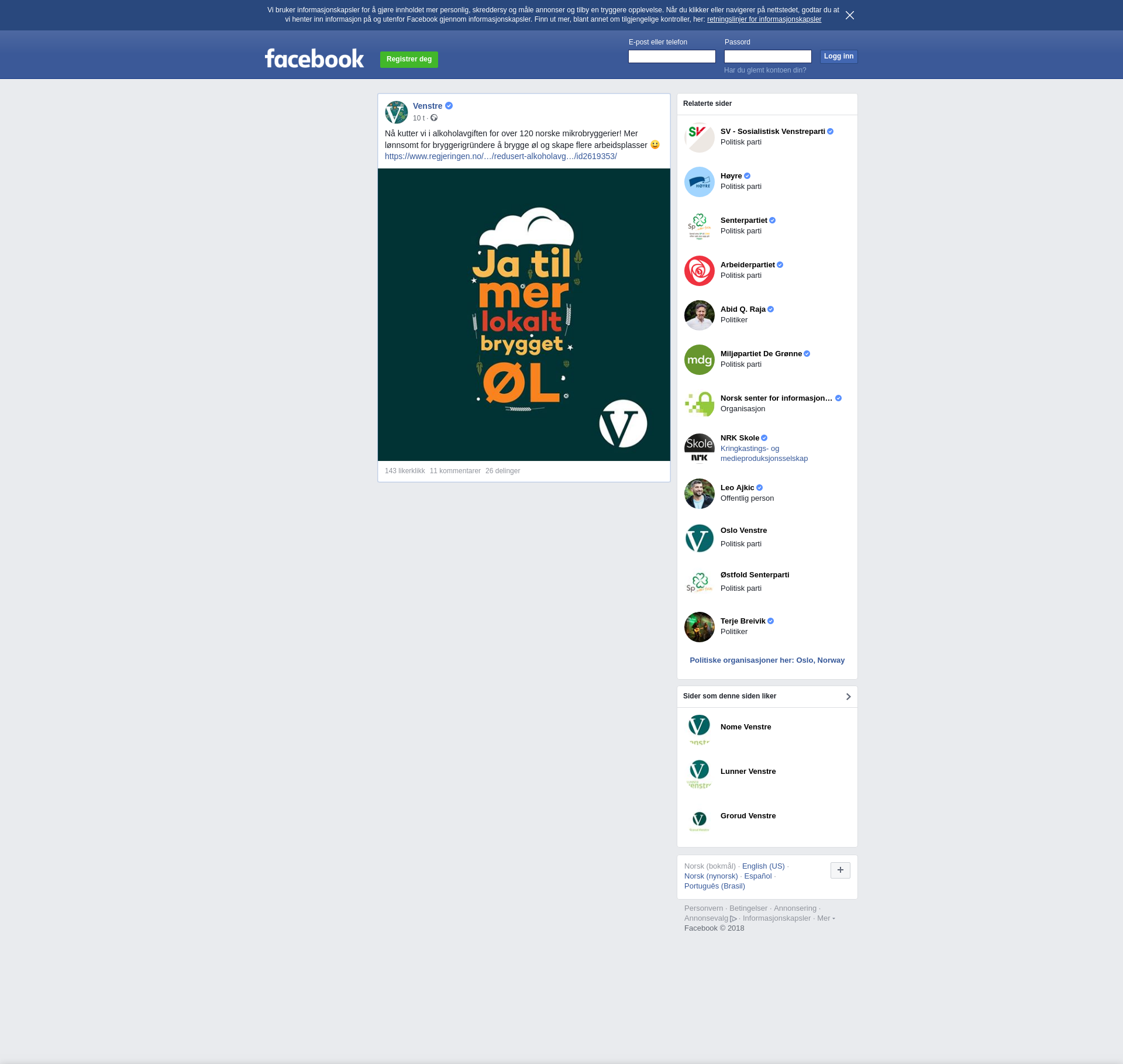Open 'Politiske organisasjoner her: Oslo, Norway' link

pyautogui.click(x=767, y=660)
